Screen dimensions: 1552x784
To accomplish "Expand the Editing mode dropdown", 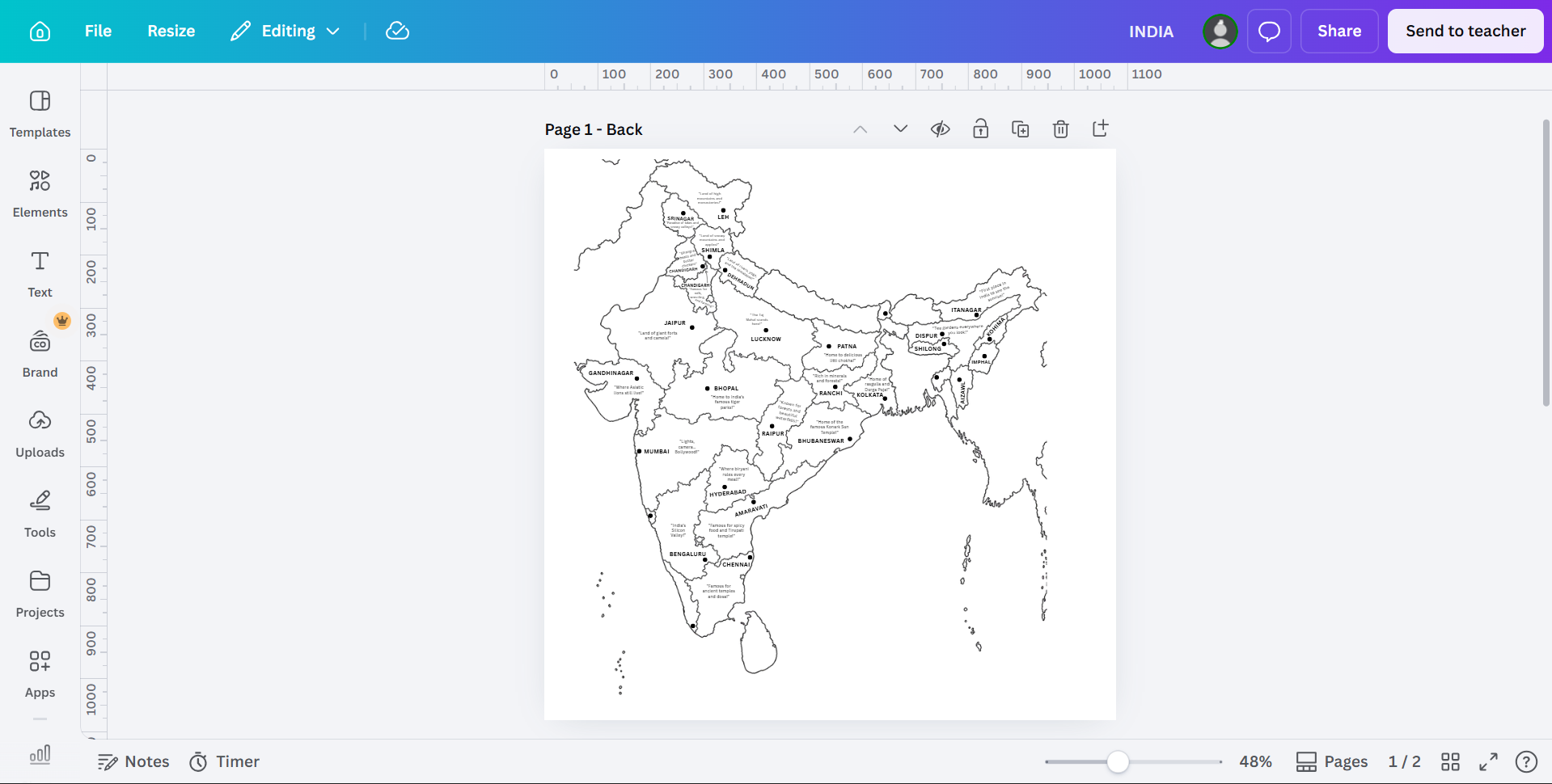I will point(285,31).
